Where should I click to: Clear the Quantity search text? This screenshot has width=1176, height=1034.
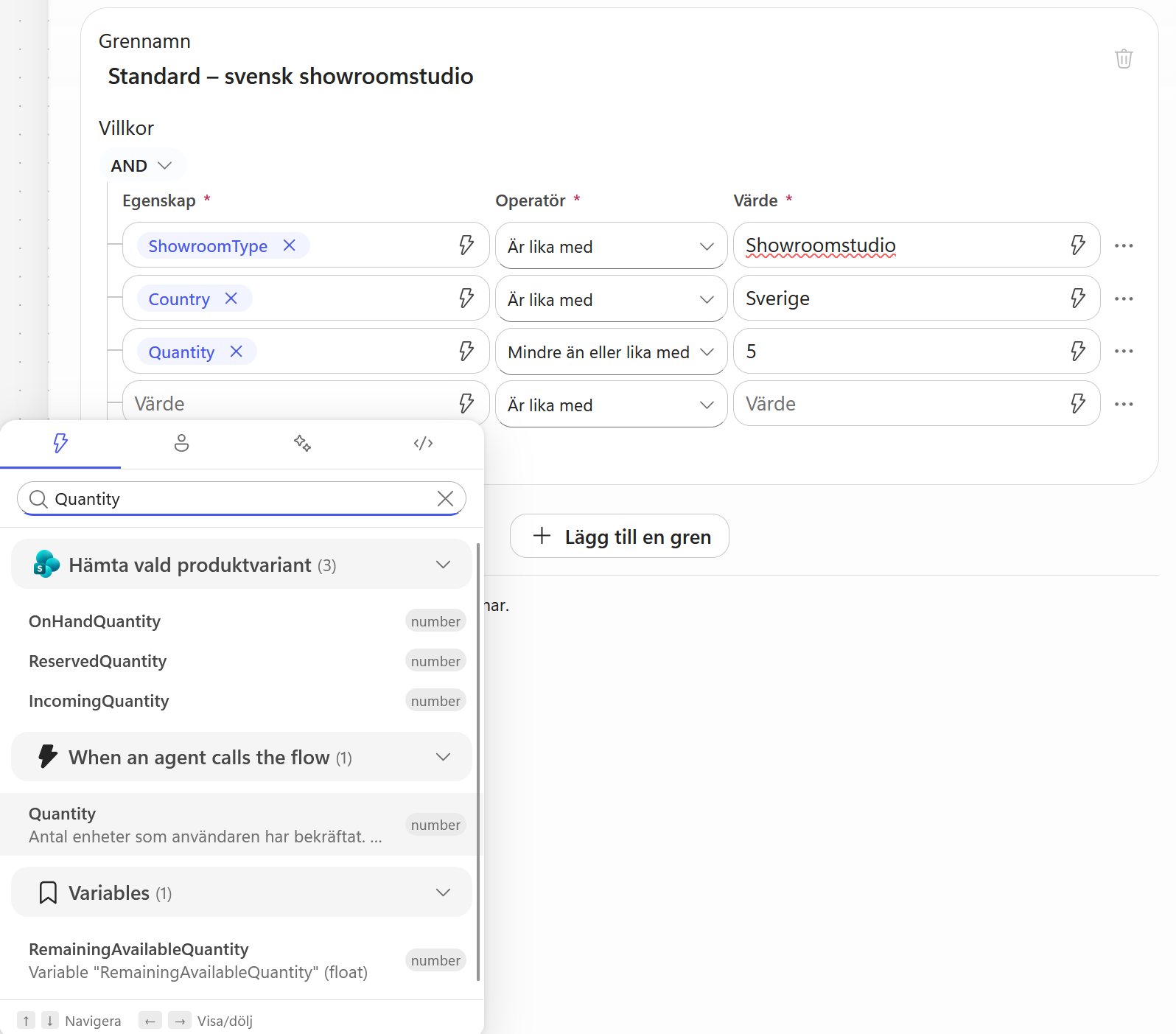[x=445, y=499]
